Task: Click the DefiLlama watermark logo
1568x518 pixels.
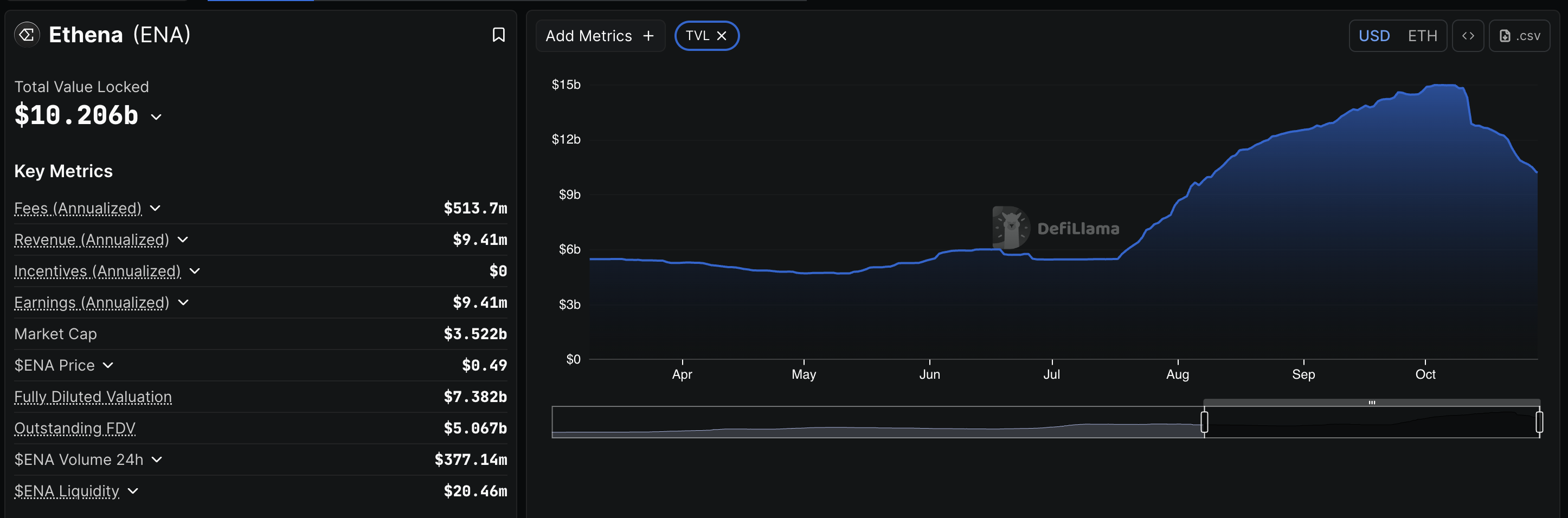Action: pyautogui.click(x=1011, y=228)
